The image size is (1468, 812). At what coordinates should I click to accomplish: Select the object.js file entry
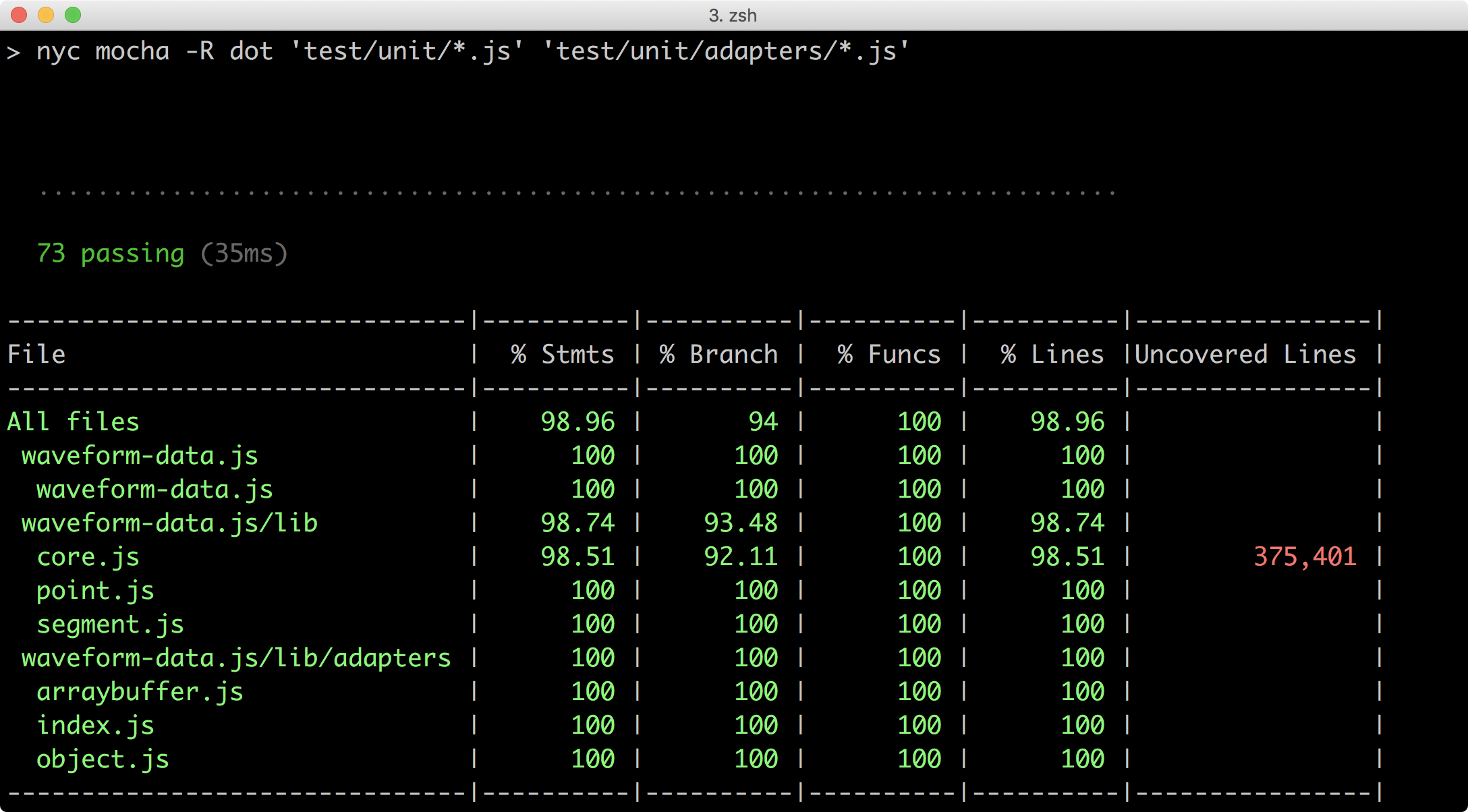pos(103,759)
